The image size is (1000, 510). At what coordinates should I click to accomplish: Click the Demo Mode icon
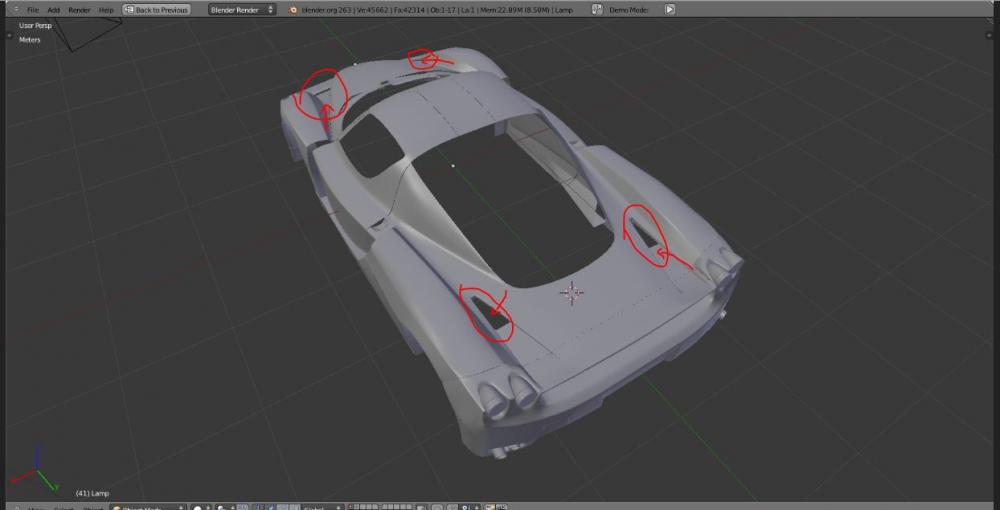(597, 10)
